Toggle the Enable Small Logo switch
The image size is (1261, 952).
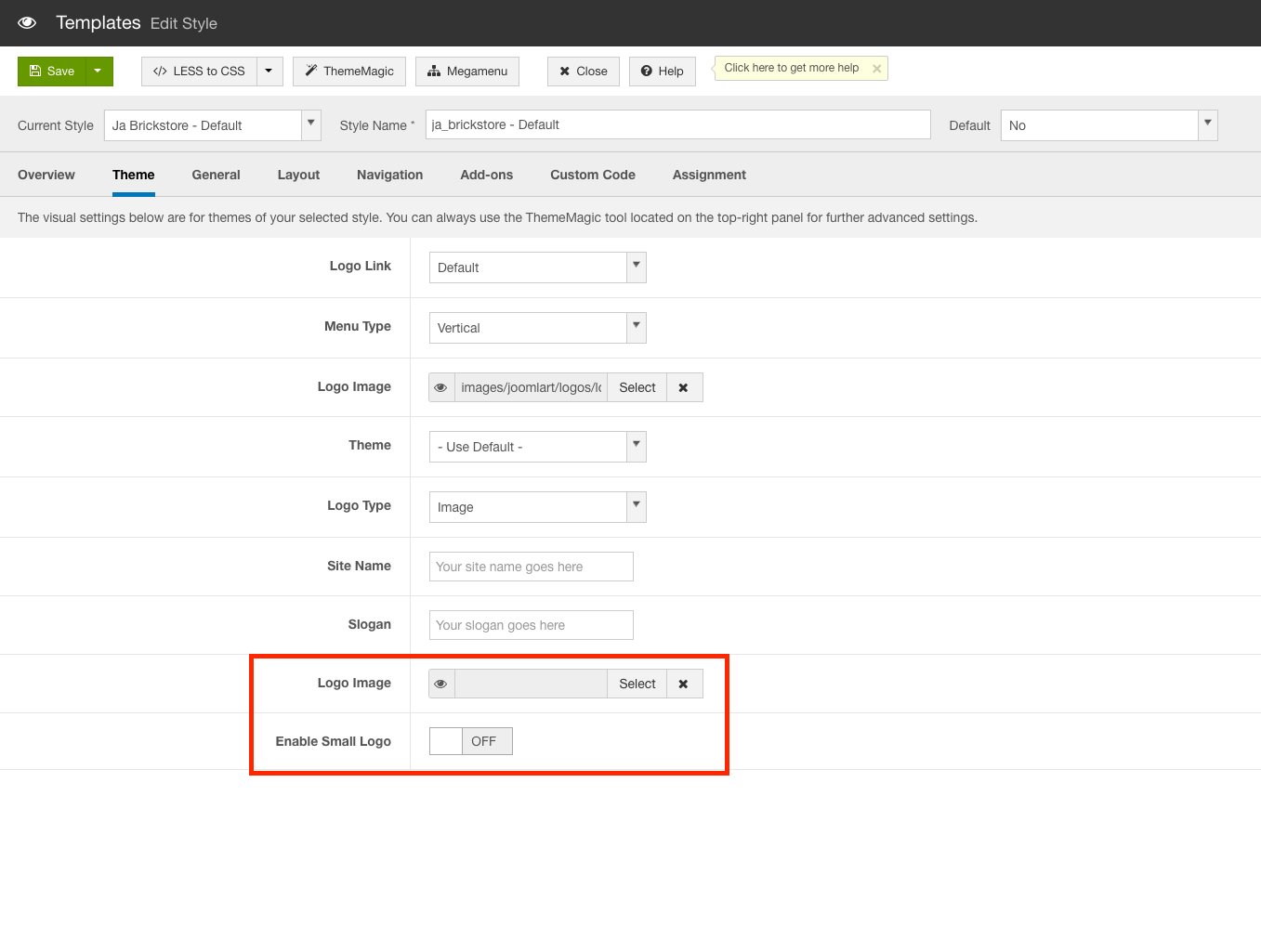click(470, 741)
